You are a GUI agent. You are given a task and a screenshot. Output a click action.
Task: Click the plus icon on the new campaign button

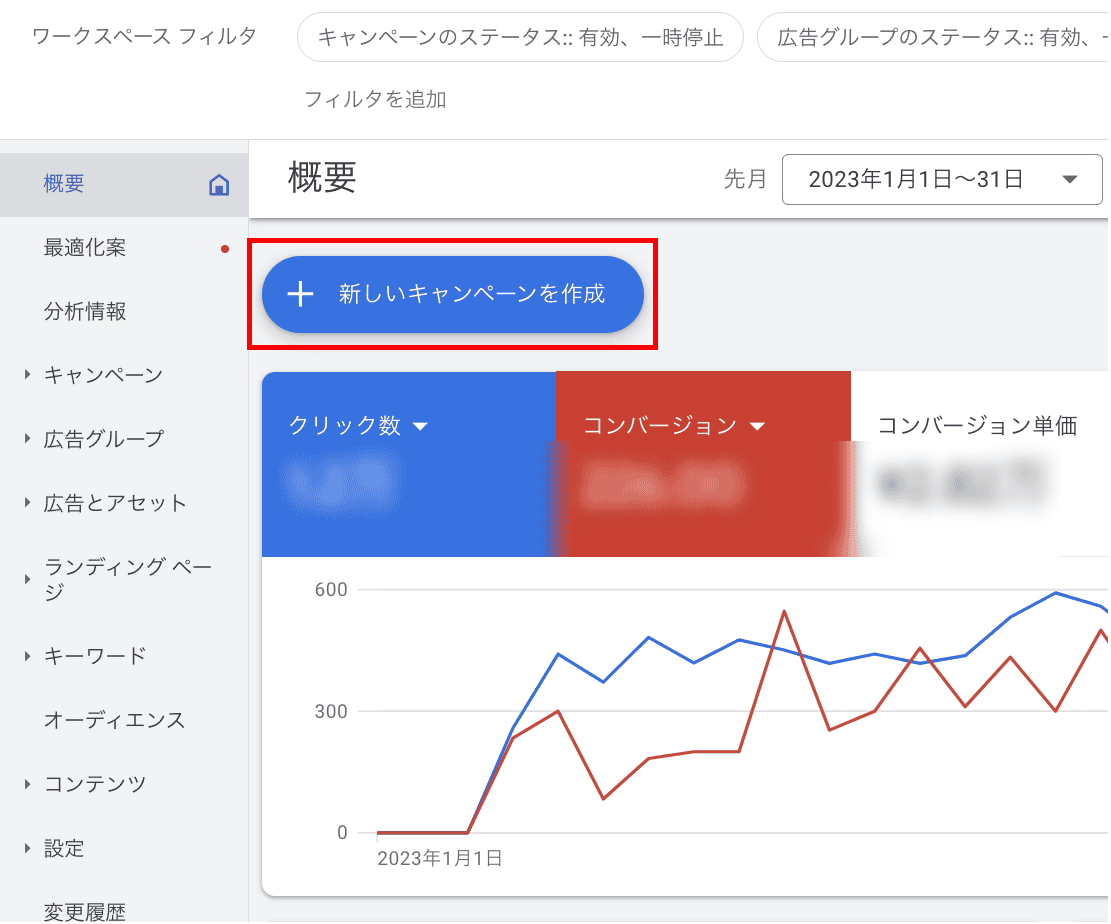point(300,294)
